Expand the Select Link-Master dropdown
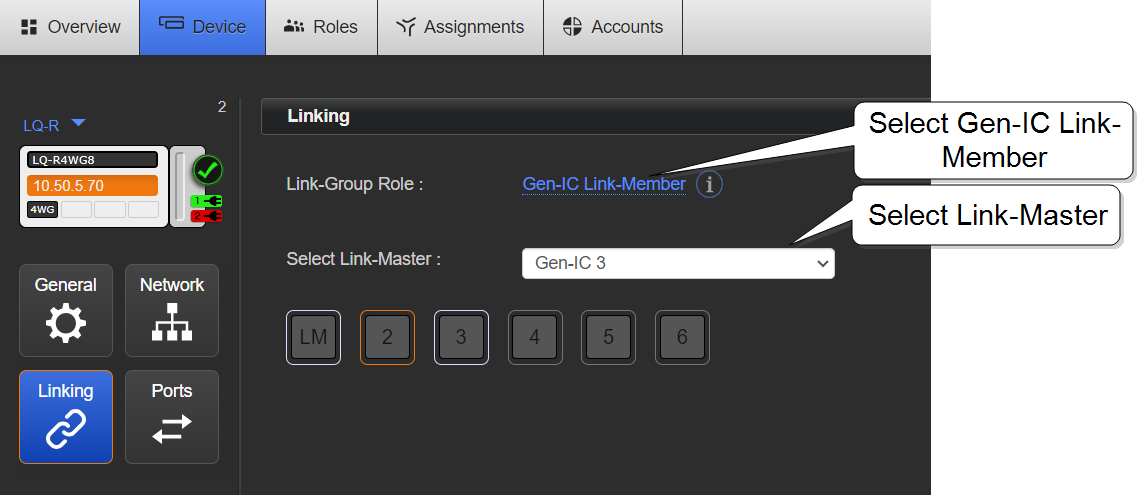Screen dimensions: 1147x495 [x=678, y=264]
